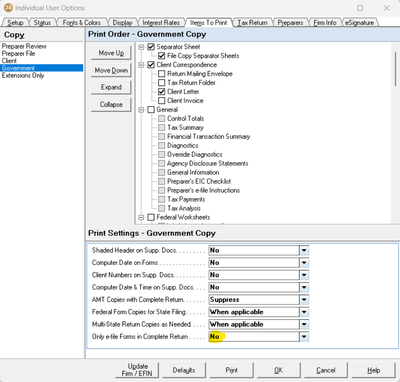Screen dimensions: 400x382
Task: Select Government copy in list
Action: (x=42, y=68)
